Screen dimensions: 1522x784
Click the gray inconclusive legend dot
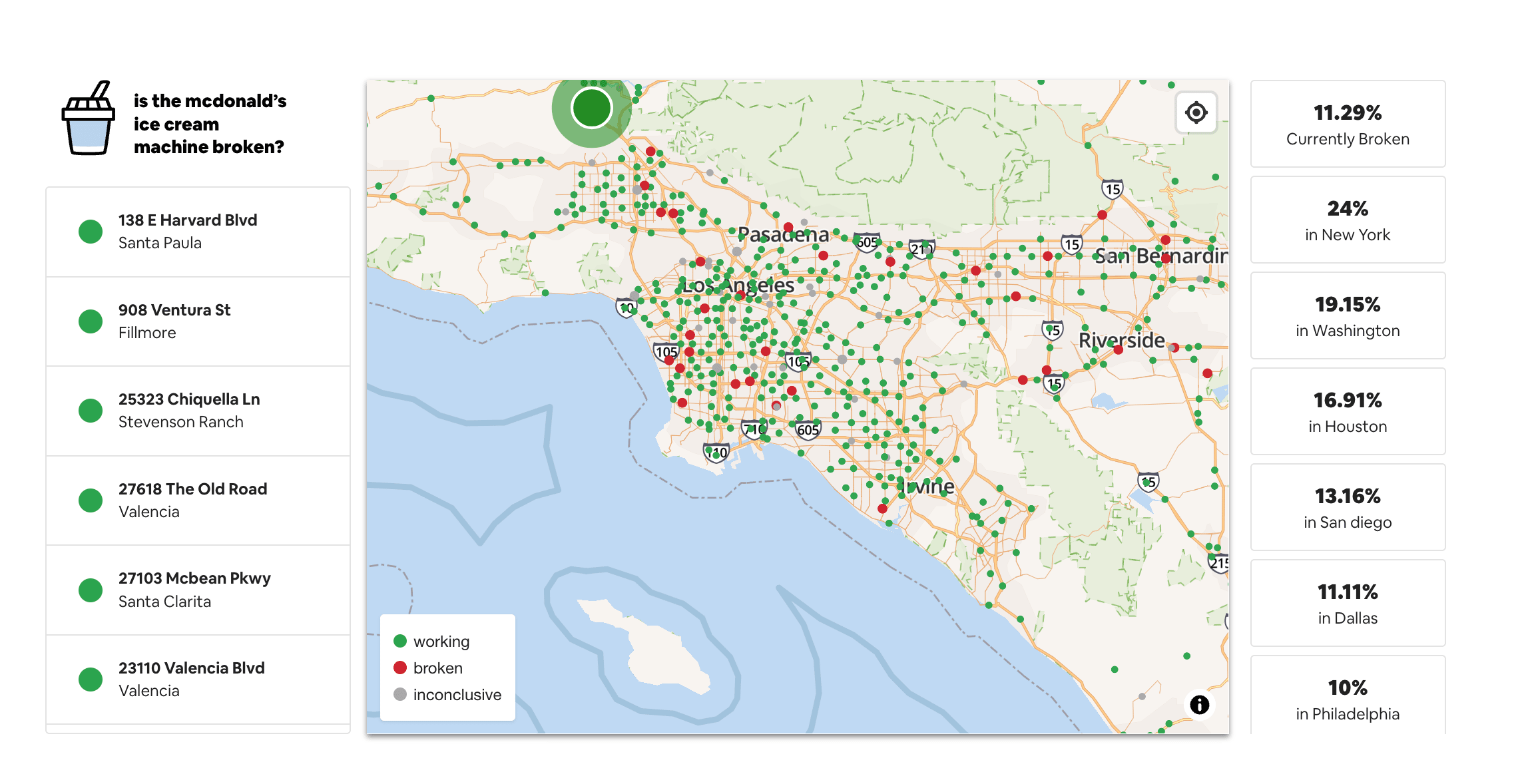(x=400, y=694)
